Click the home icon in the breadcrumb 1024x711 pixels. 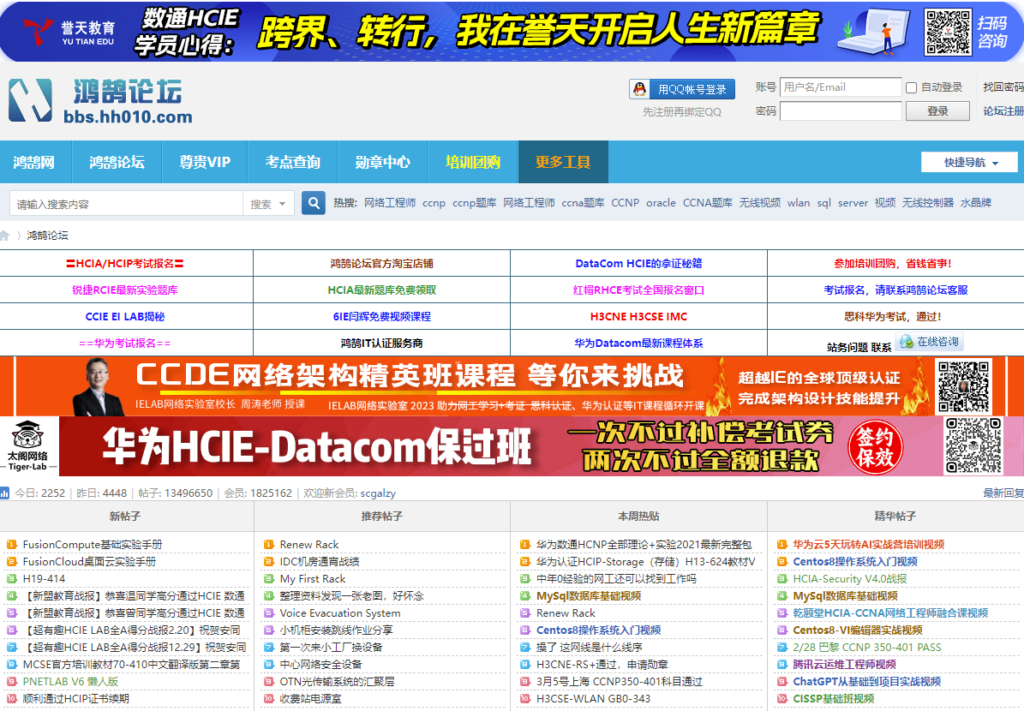pyautogui.click(x=5, y=236)
